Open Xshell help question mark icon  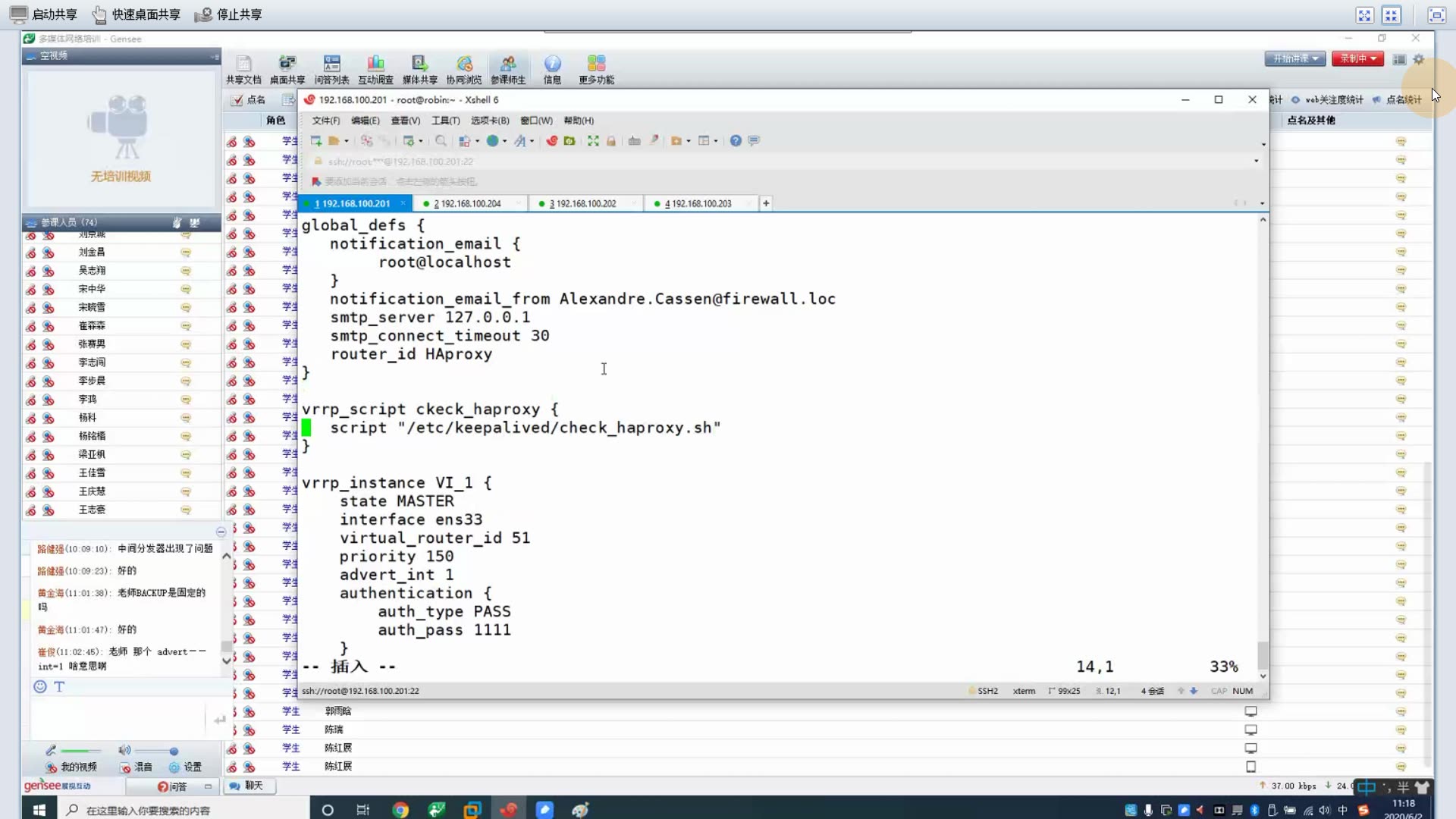pos(736,141)
